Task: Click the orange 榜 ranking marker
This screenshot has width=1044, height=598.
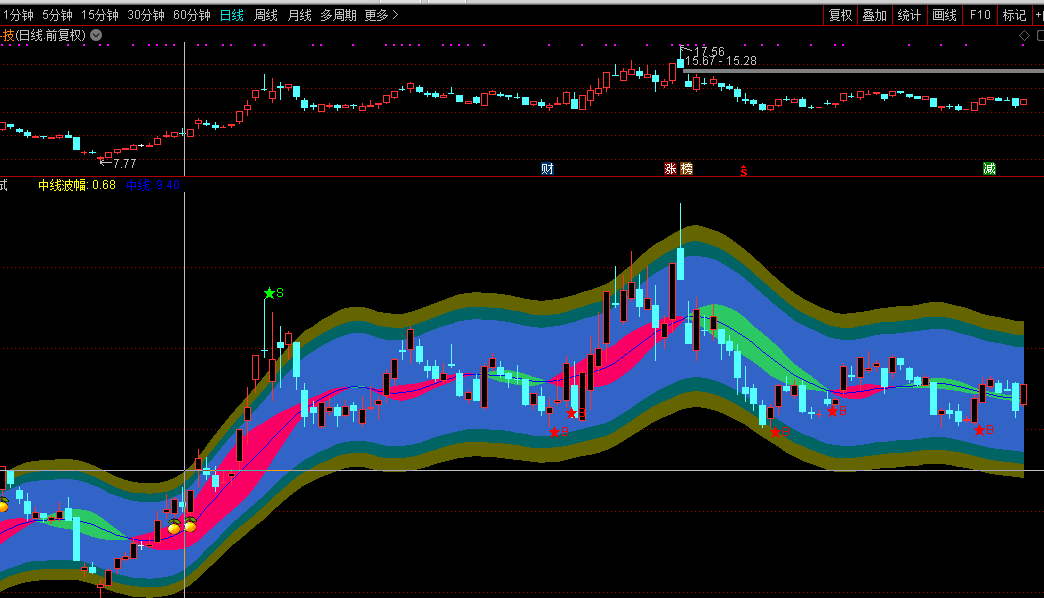Action: [686, 168]
